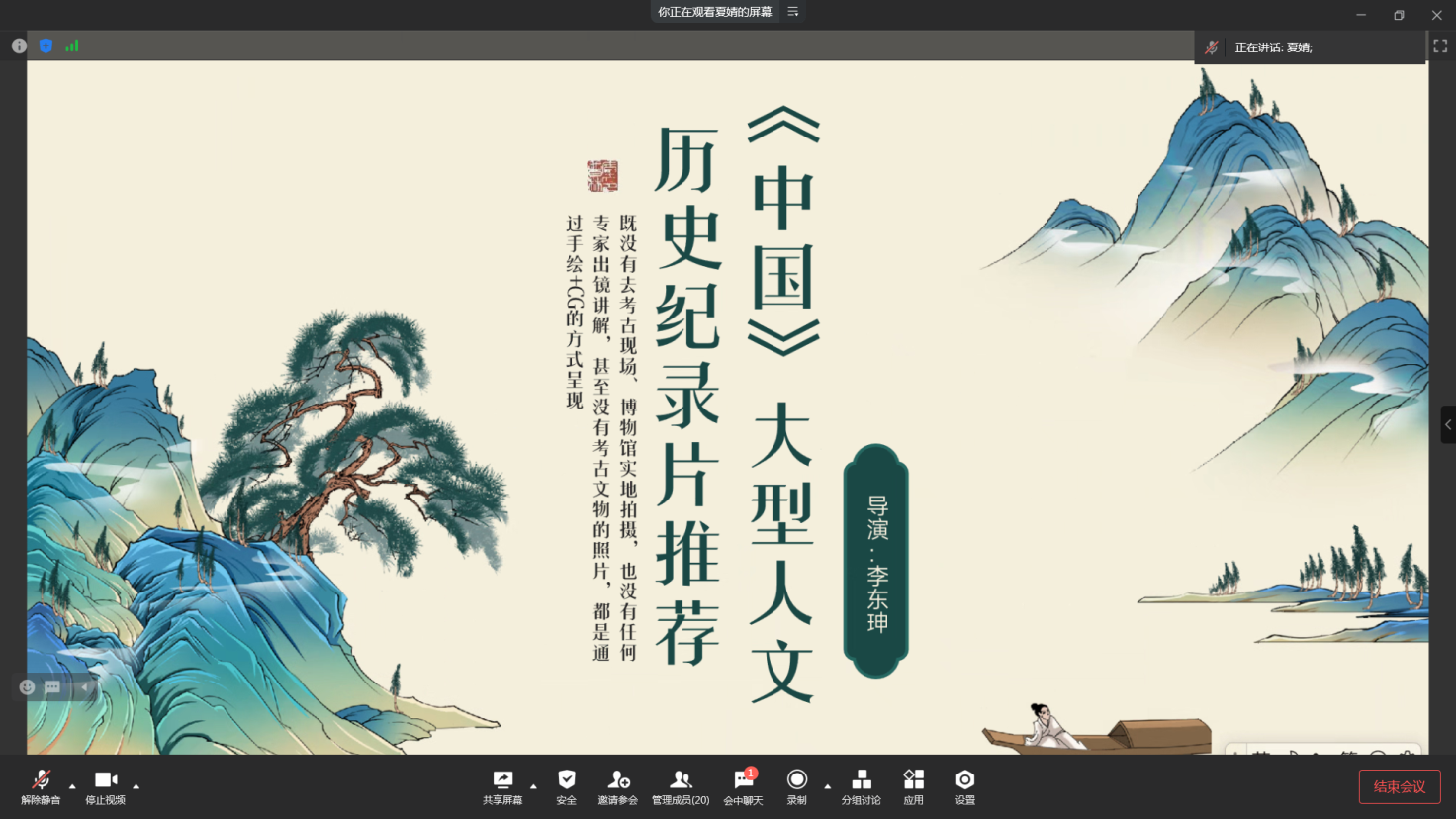This screenshot has height=819, width=1456.
Task: Open Invite participants (邀请参会)
Action: 617,786
